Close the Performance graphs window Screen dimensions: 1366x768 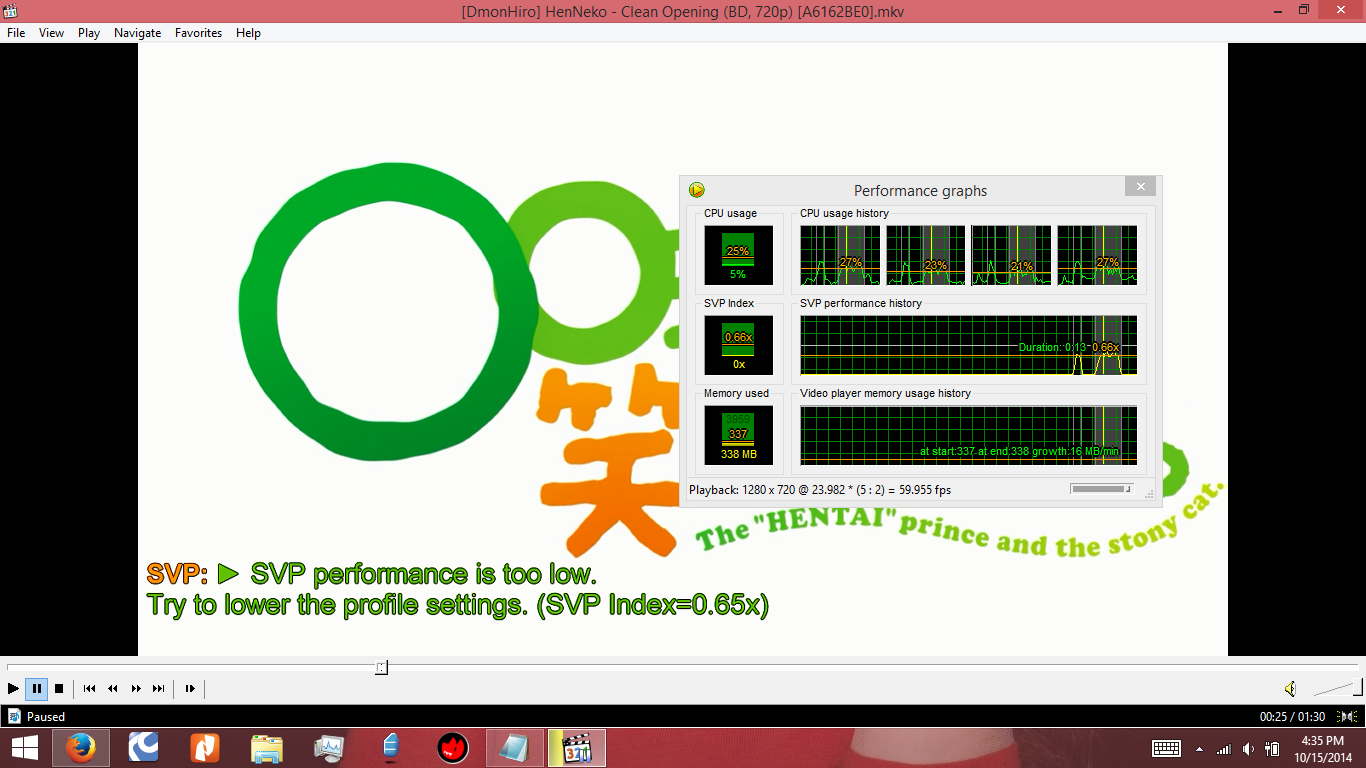[x=1140, y=187]
